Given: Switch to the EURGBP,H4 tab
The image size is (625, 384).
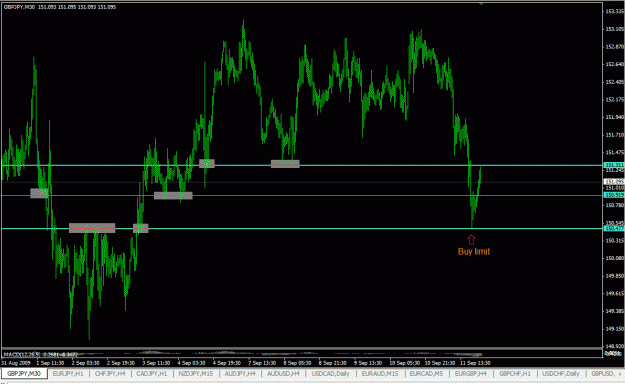Looking at the screenshot, I should pyautogui.click(x=471, y=374).
